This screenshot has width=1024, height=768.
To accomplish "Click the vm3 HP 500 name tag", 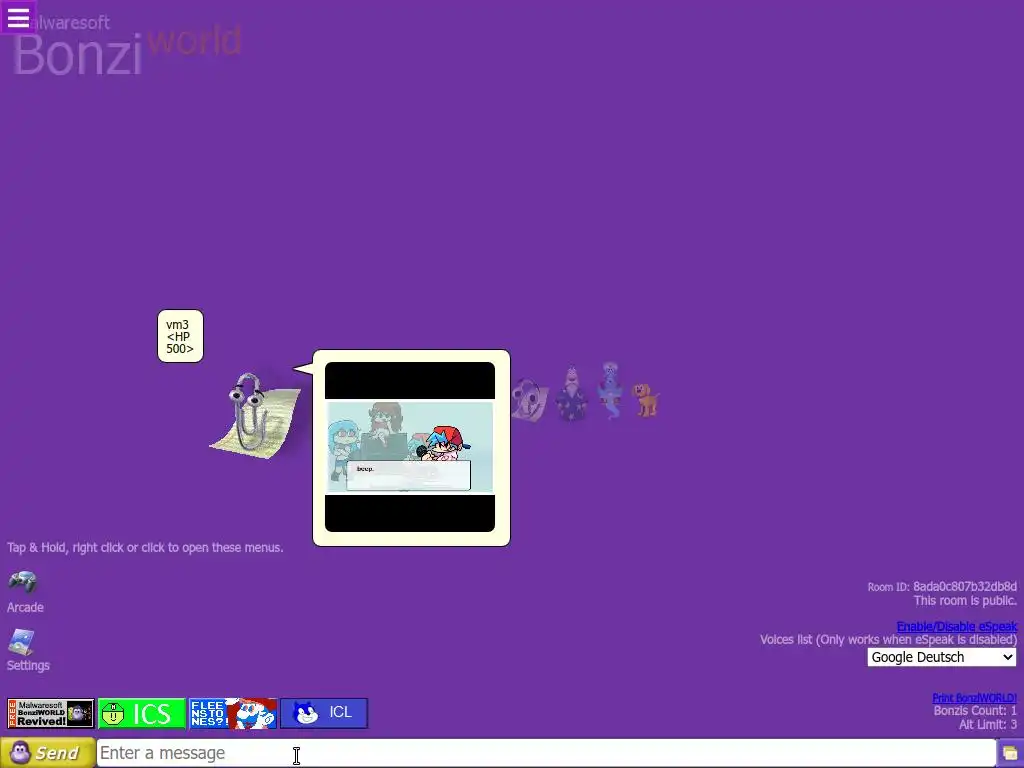I will tap(180, 336).
